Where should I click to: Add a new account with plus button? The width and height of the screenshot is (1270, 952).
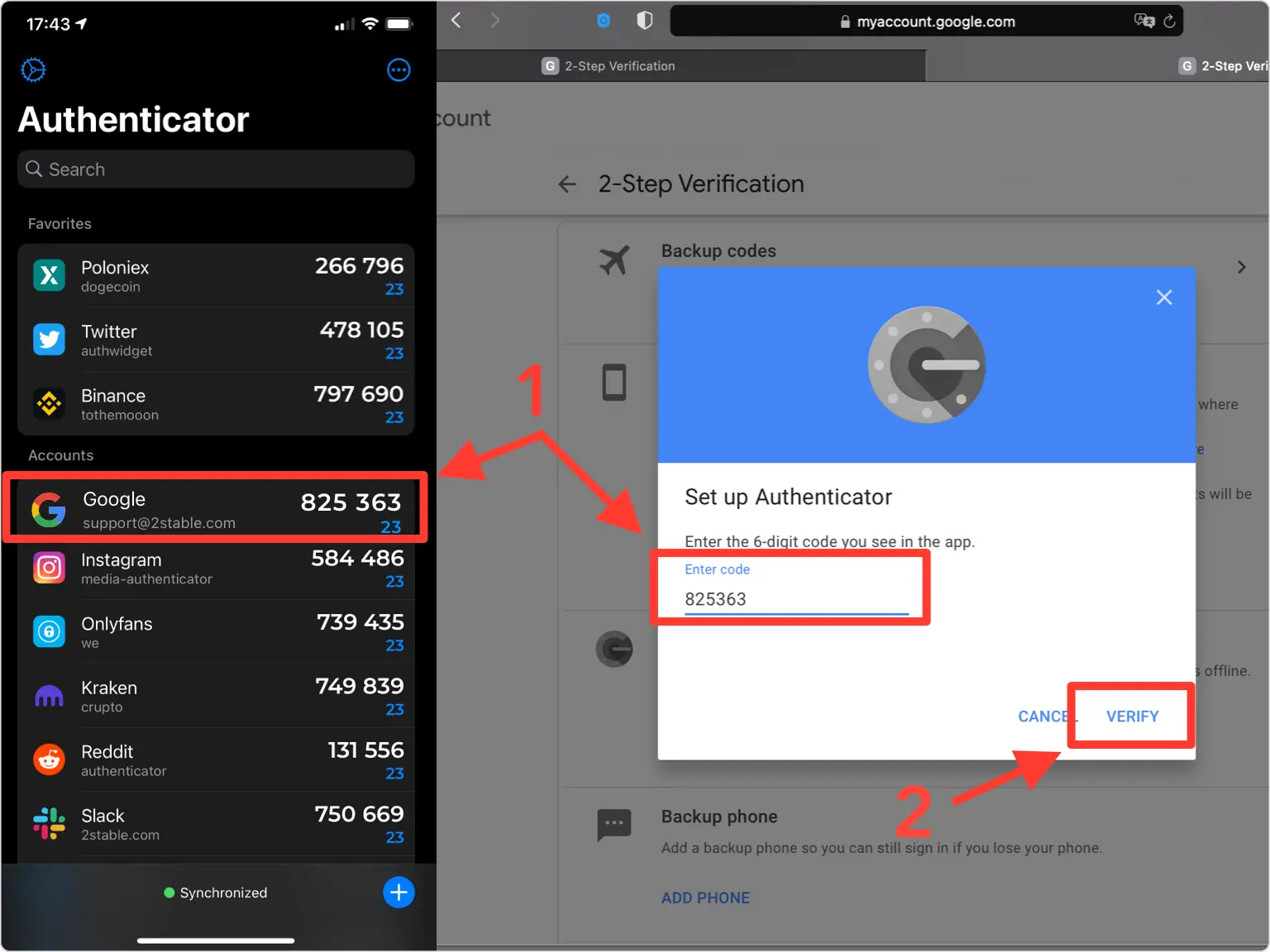(399, 892)
